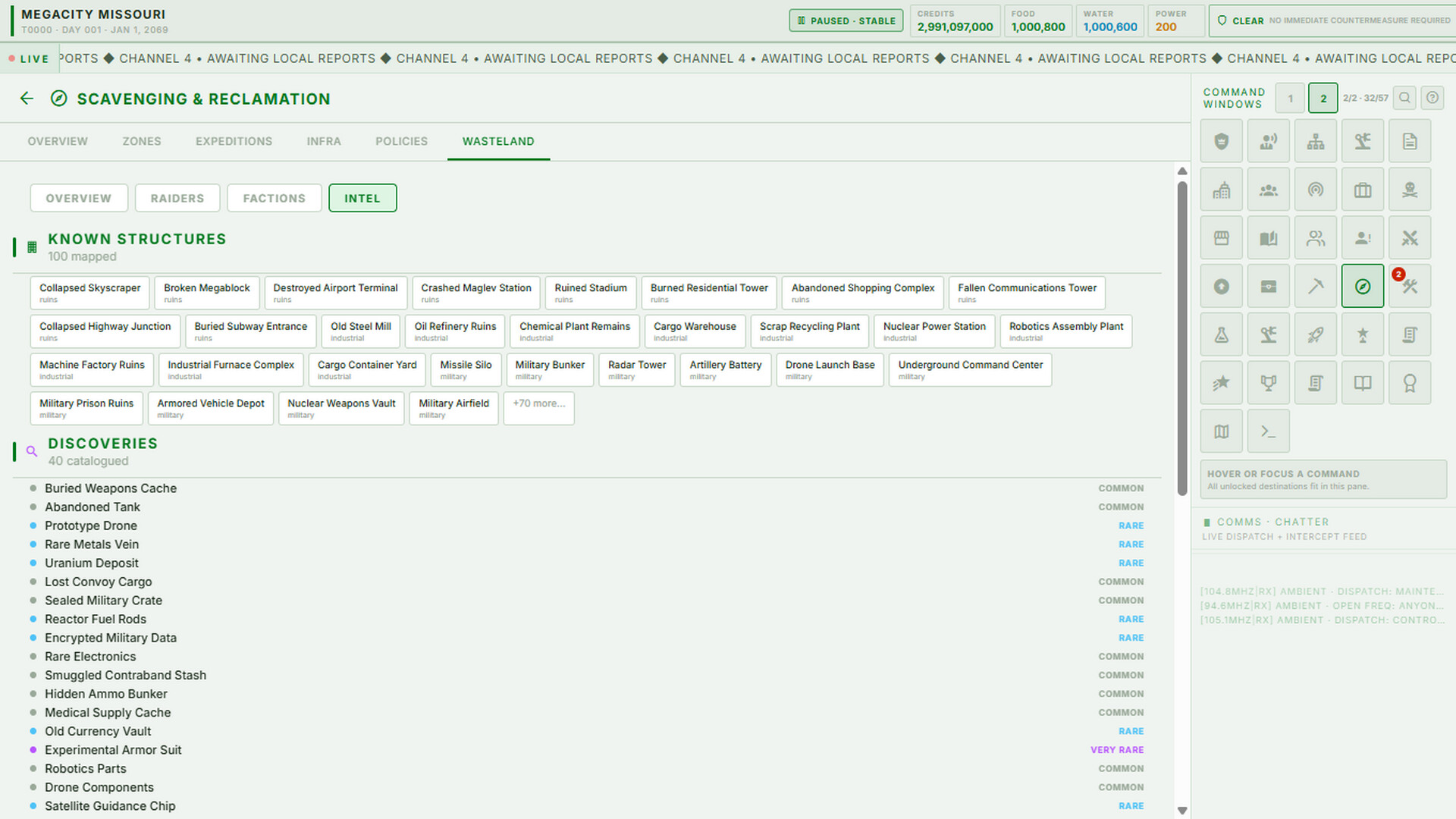
Task: Click the Experimental Armor Suit discovery row
Action: [587, 750]
